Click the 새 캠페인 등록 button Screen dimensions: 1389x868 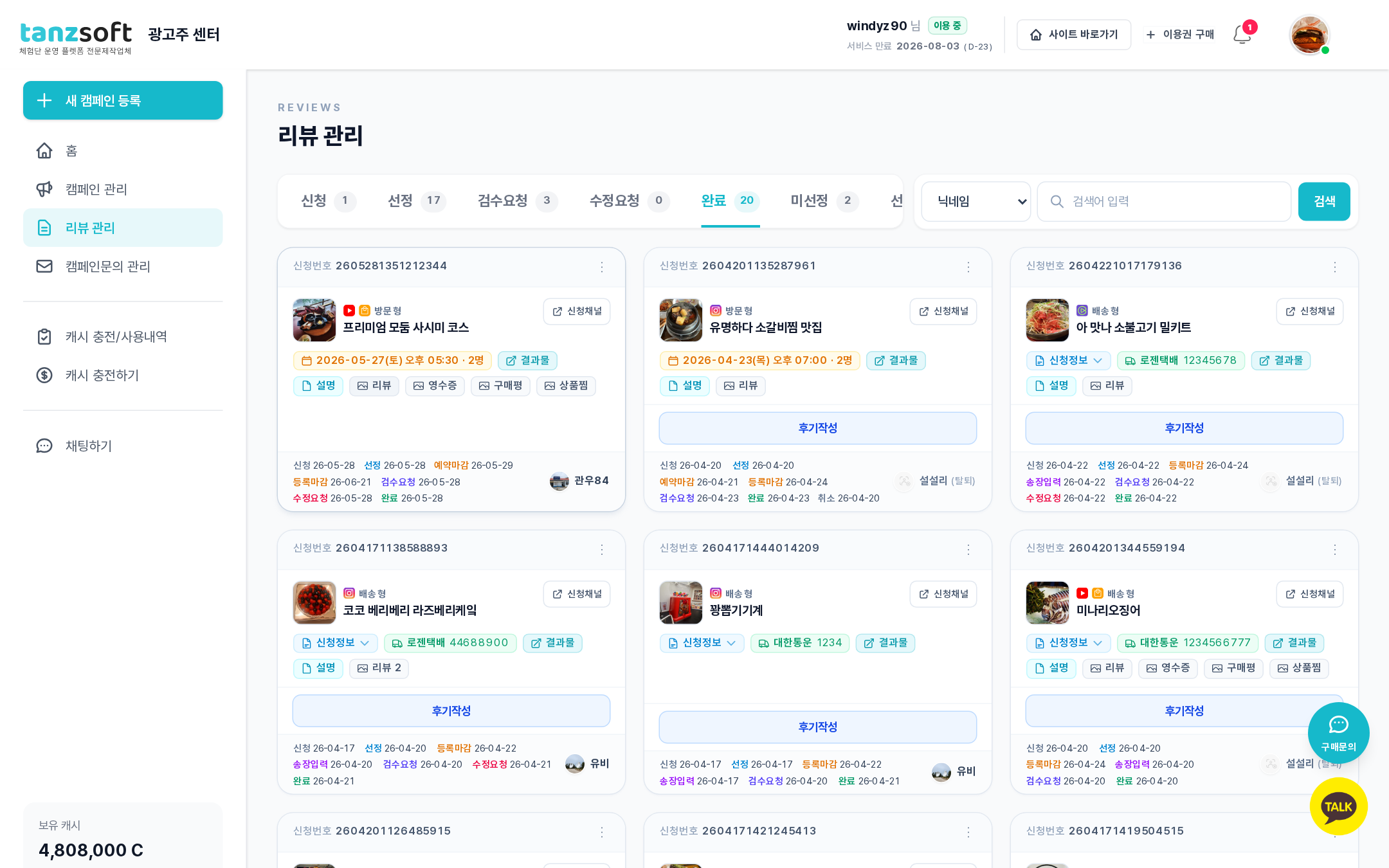123,100
